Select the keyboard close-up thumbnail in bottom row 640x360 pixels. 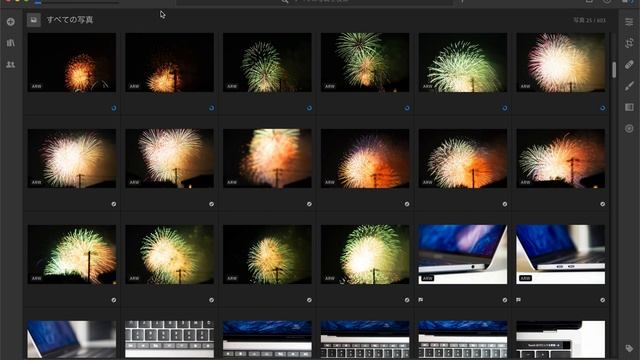click(x=169, y=340)
